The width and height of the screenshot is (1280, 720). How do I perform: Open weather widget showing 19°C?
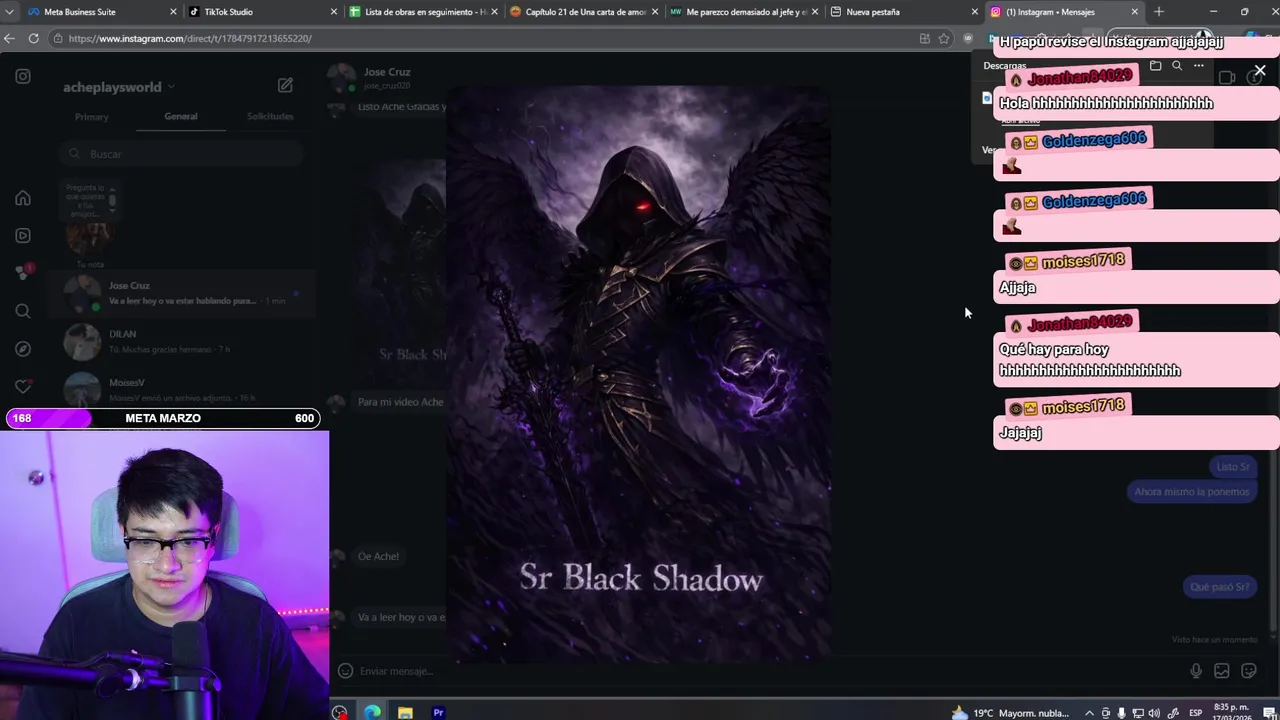1010,713
